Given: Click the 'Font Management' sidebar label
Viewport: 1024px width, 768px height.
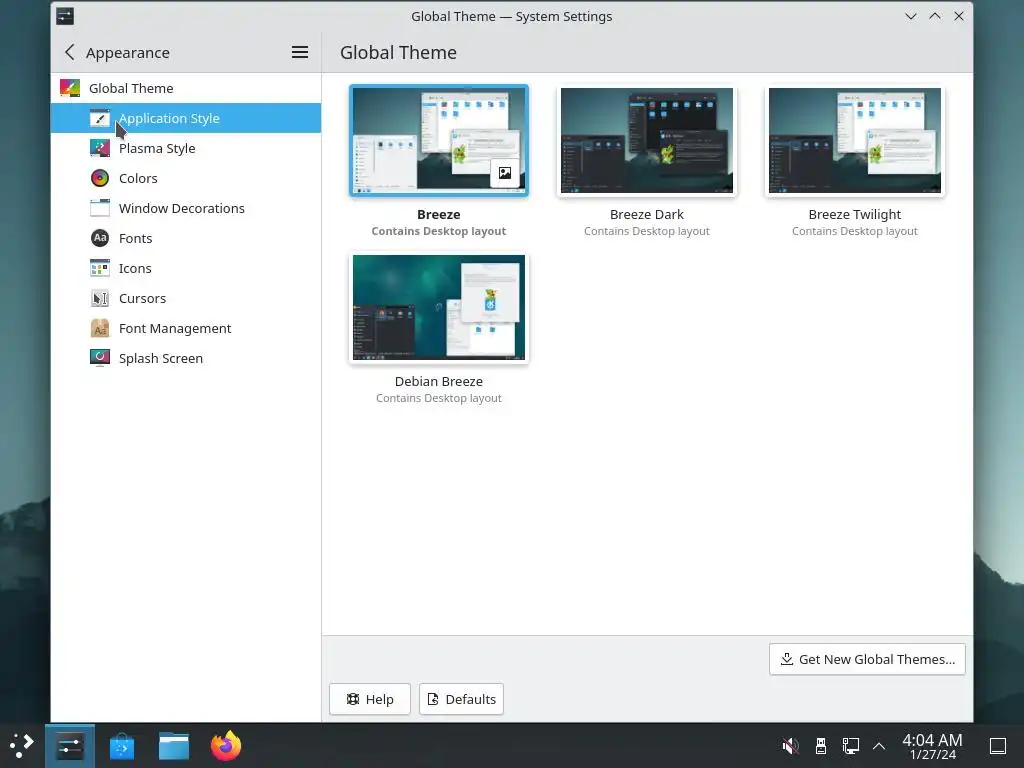Looking at the screenshot, I should coord(175,328).
